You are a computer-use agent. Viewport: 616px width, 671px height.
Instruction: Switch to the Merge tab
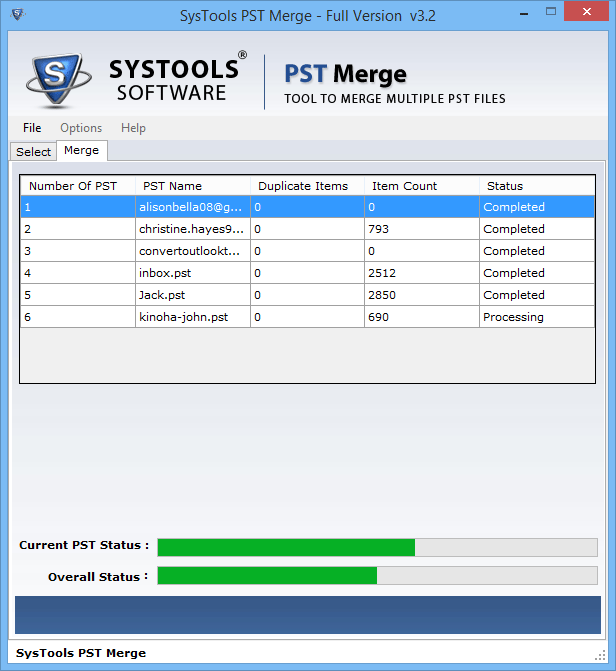81,151
